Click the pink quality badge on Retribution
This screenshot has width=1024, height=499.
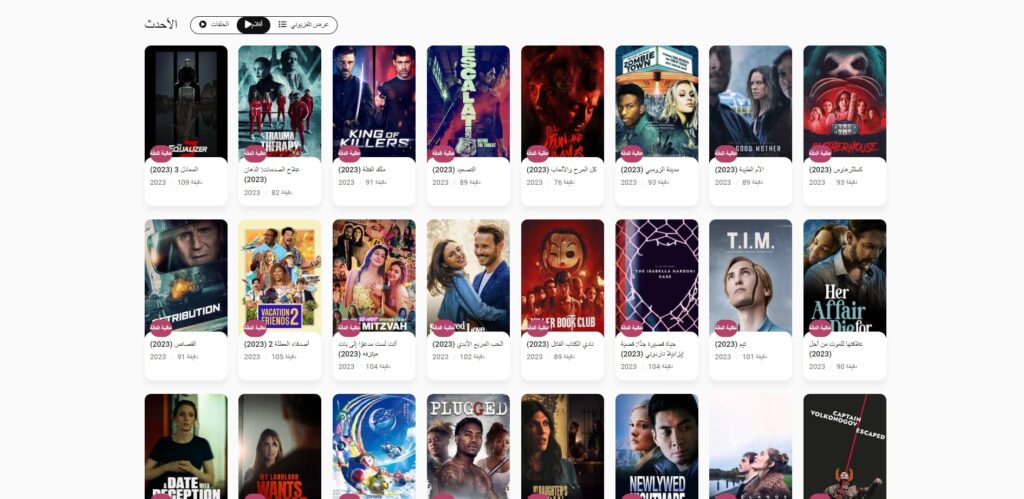click(x=161, y=328)
